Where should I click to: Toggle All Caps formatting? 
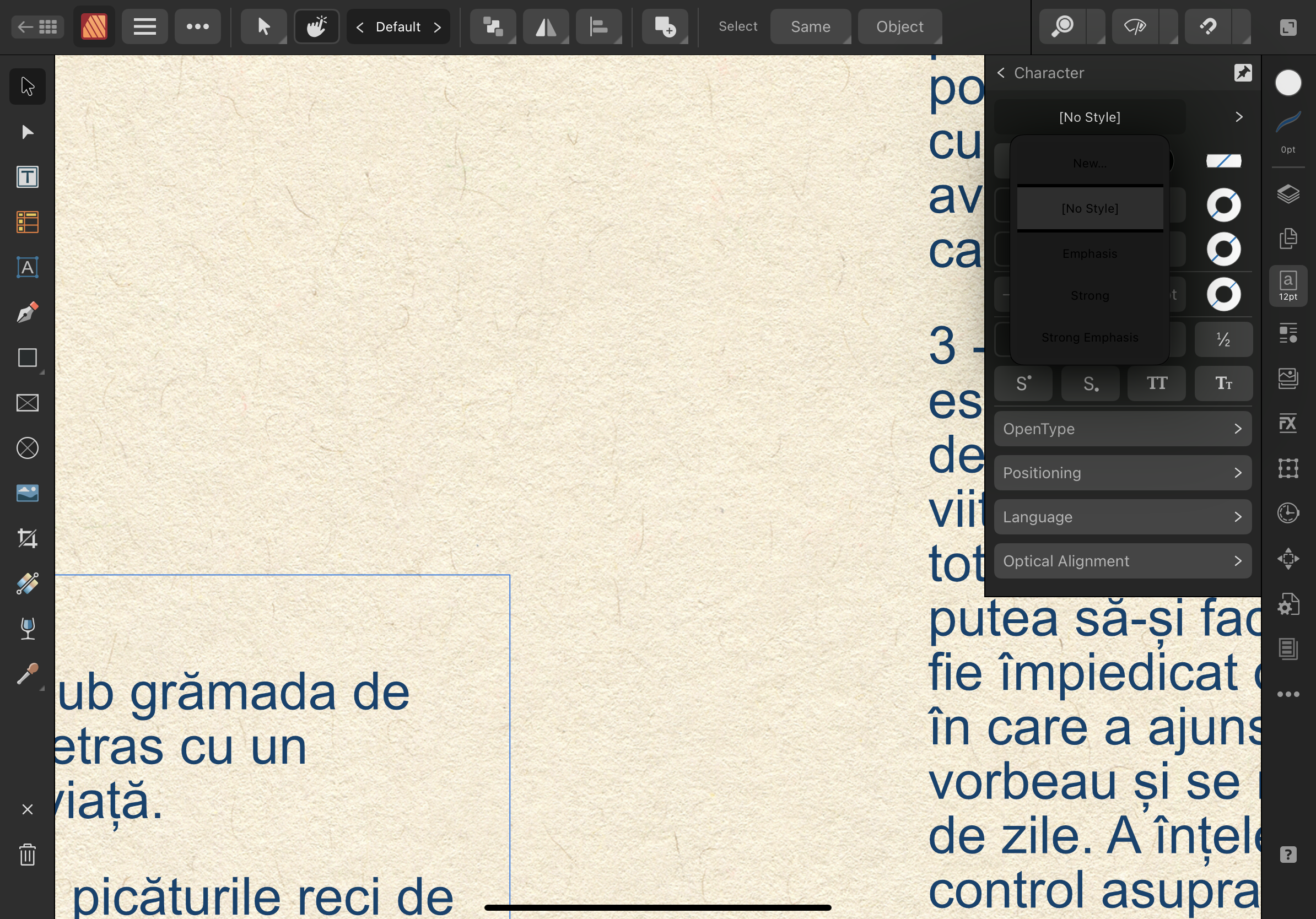point(1157,383)
